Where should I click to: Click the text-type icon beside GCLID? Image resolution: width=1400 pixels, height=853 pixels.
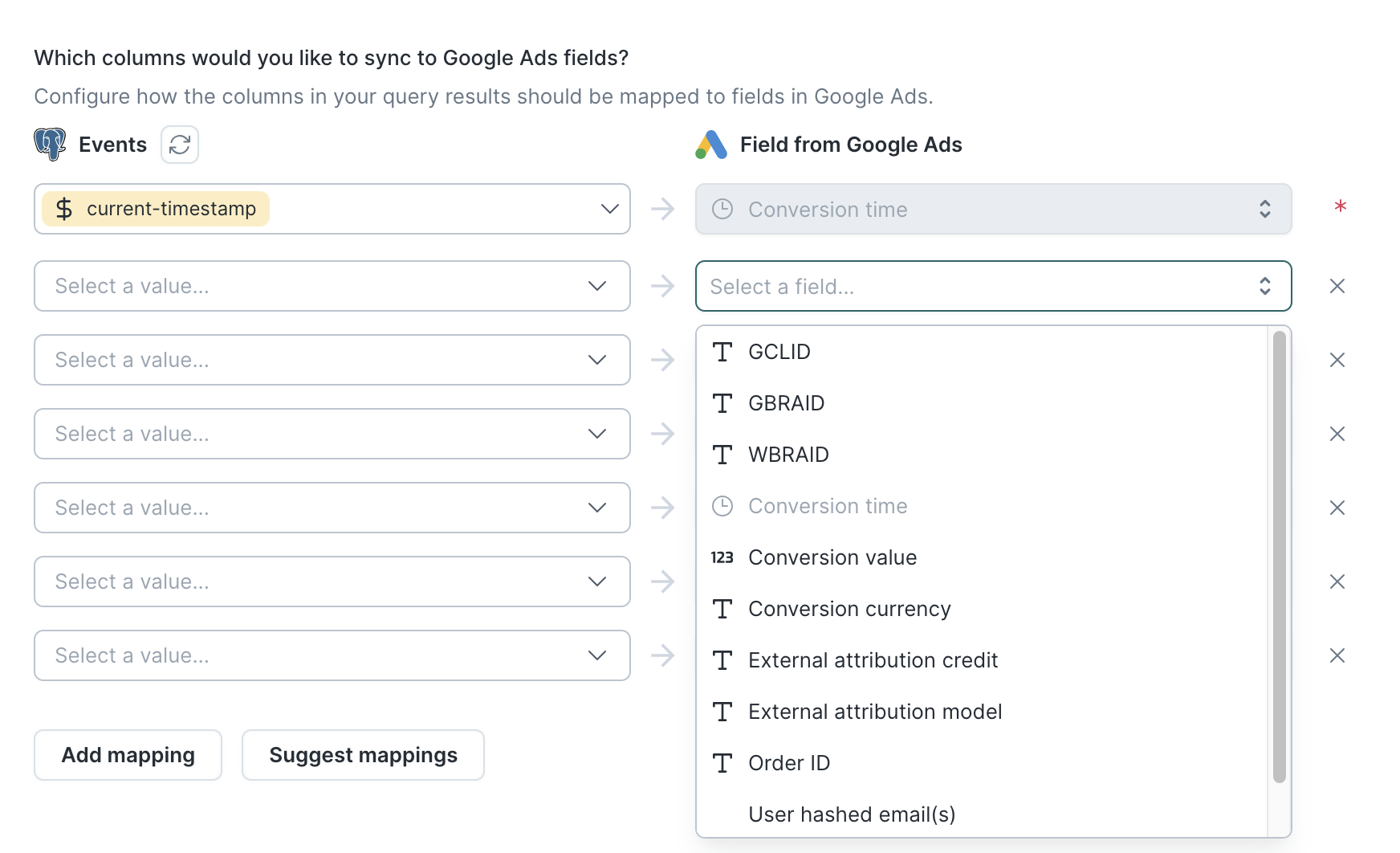[722, 352]
